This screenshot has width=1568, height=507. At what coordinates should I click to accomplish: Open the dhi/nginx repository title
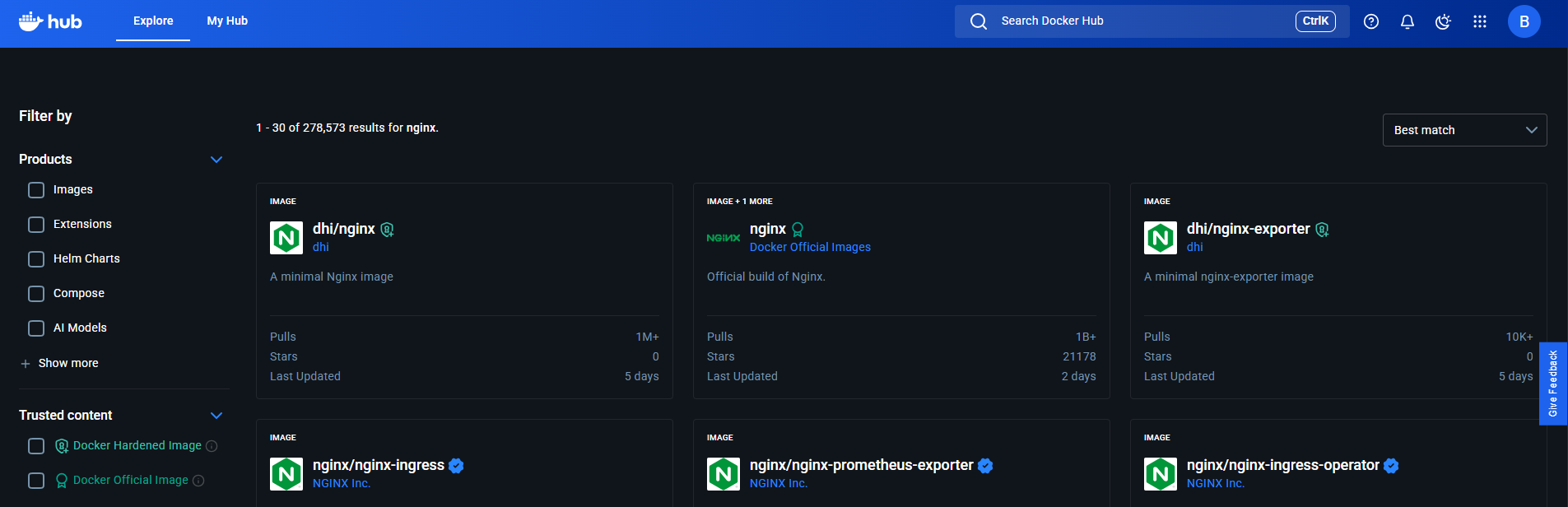pyautogui.click(x=344, y=229)
